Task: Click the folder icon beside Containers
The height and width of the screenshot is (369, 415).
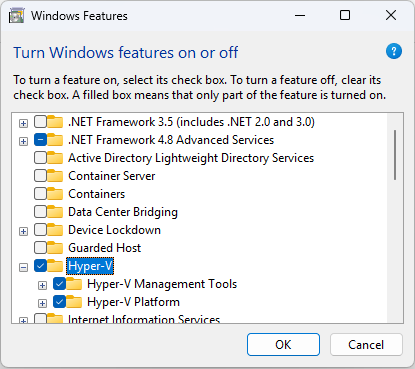Action: pyautogui.click(x=55, y=194)
